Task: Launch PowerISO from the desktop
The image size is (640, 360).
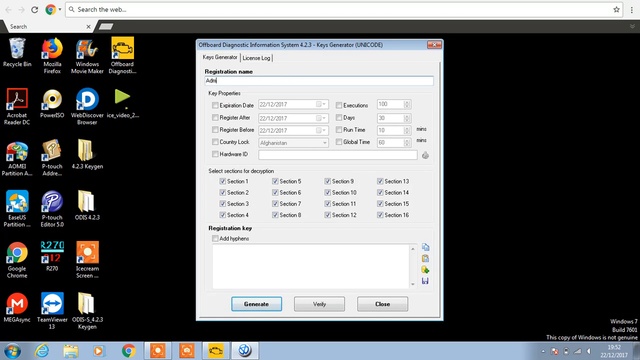Action: [x=52, y=104]
